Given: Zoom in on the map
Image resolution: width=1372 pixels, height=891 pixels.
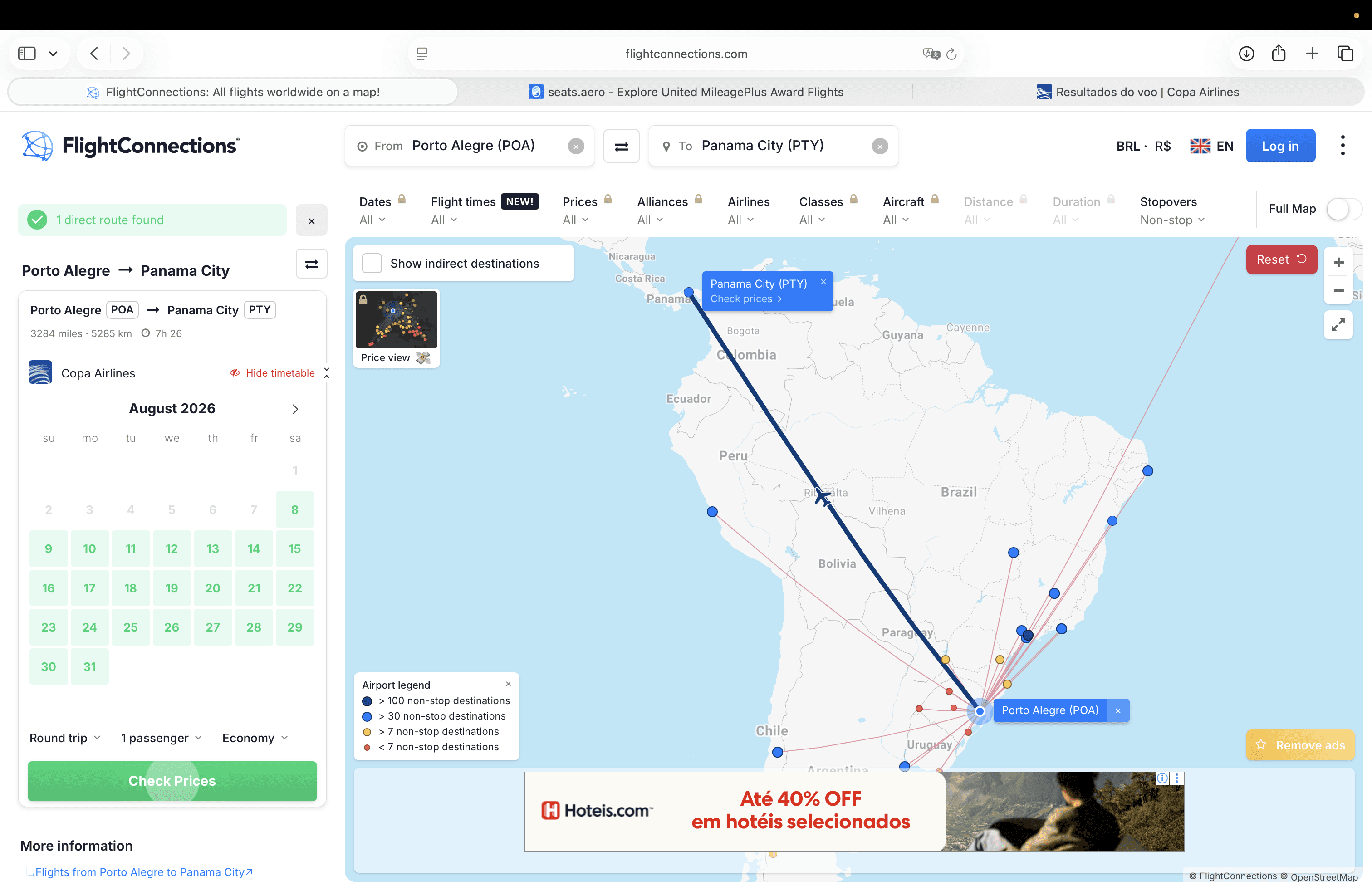Looking at the screenshot, I should 1338,263.
